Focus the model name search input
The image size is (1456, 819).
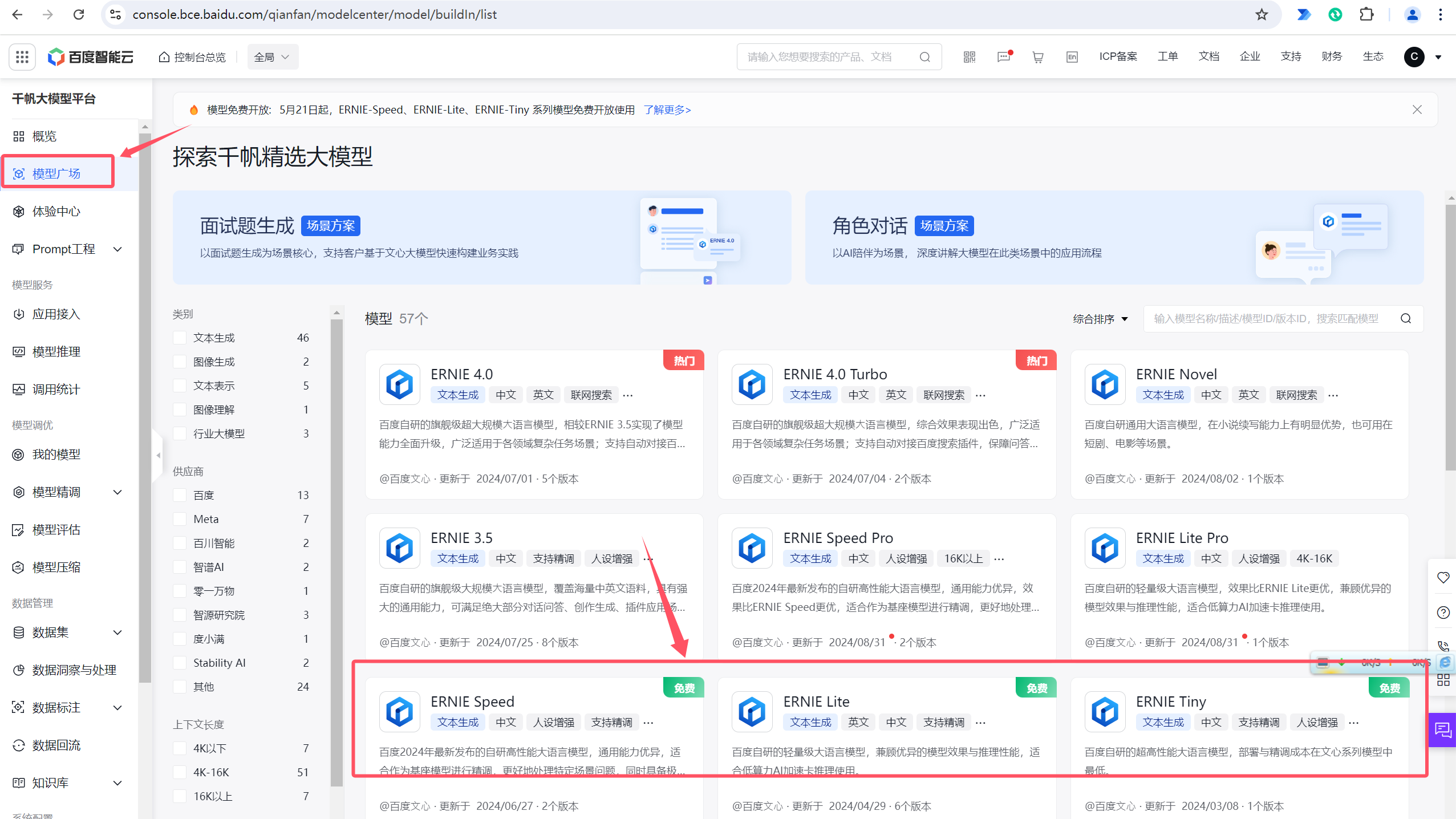tap(1267, 318)
